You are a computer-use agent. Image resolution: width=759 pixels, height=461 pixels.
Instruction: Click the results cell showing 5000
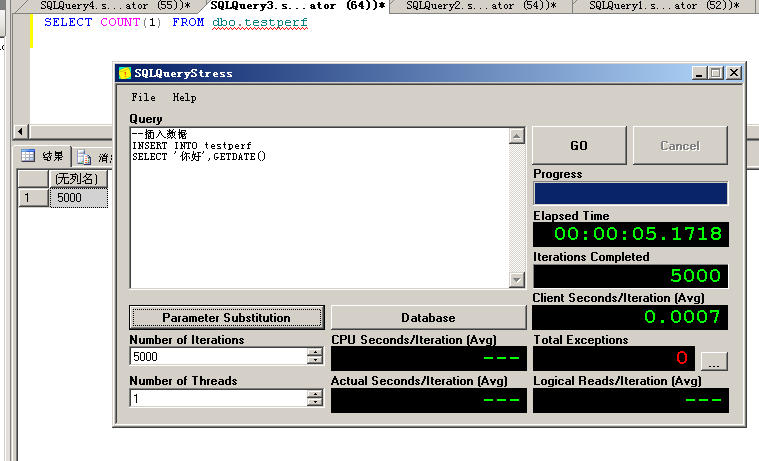(x=79, y=198)
